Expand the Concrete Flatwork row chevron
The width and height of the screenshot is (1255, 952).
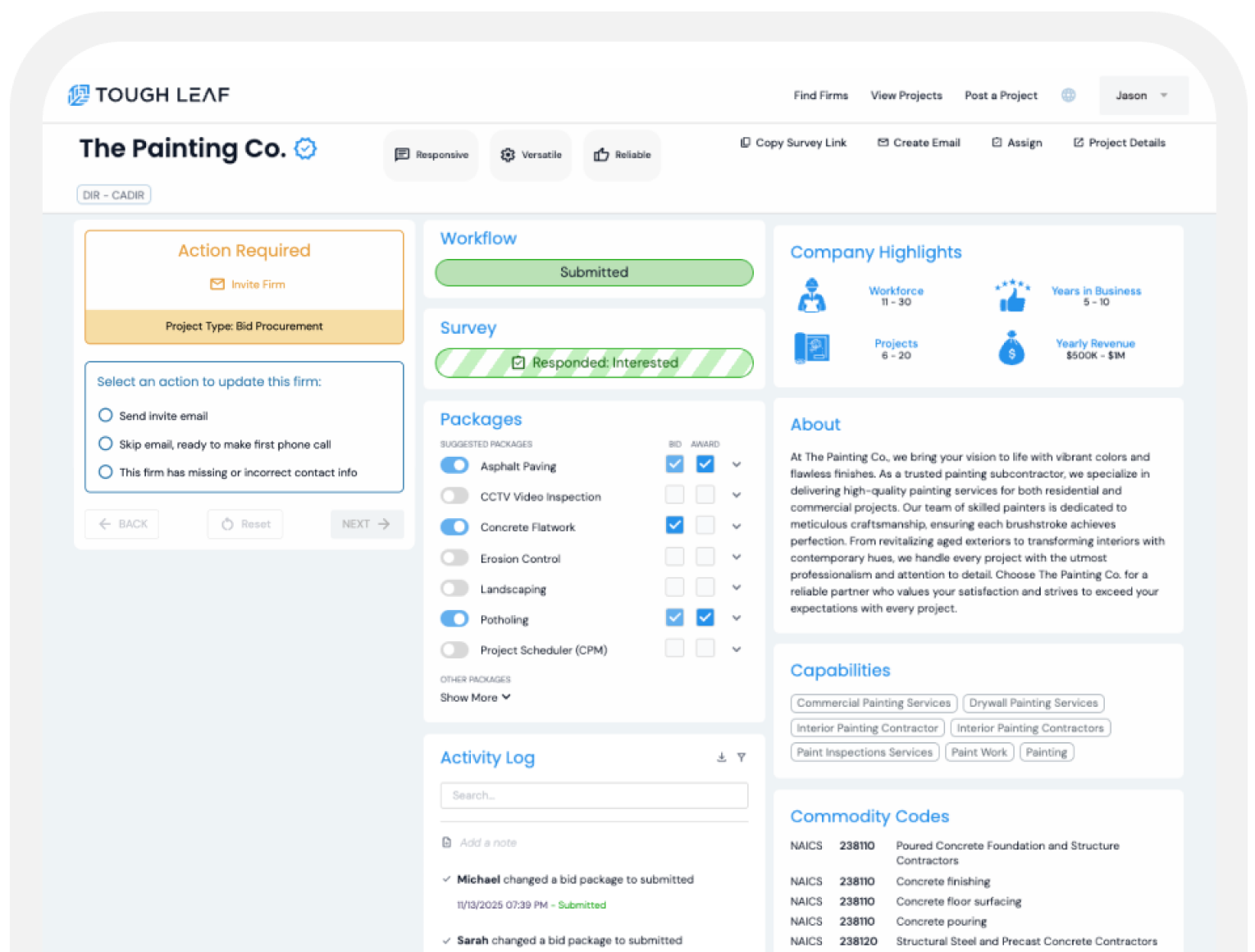pos(737,526)
